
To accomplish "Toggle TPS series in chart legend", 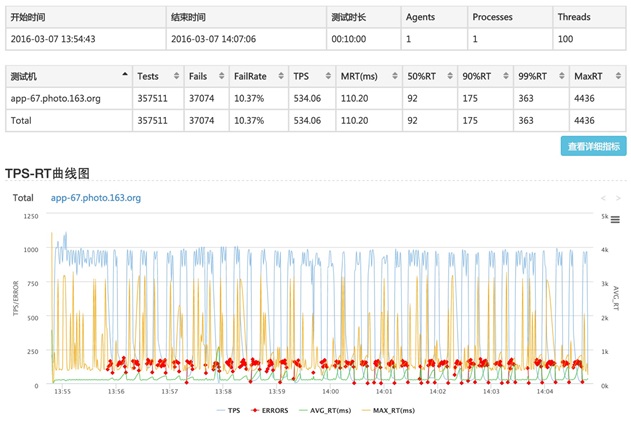I will pos(228,411).
